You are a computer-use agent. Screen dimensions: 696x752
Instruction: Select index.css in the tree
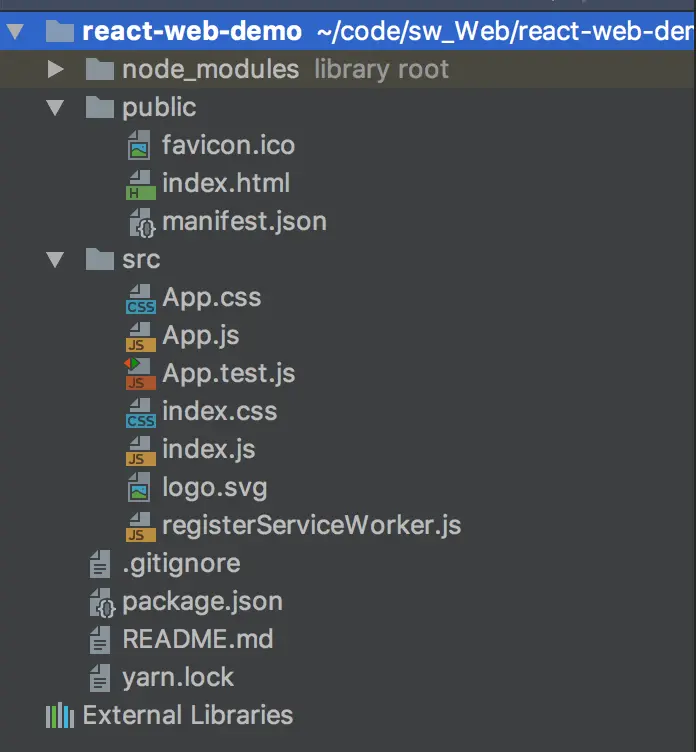click(219, 412)
